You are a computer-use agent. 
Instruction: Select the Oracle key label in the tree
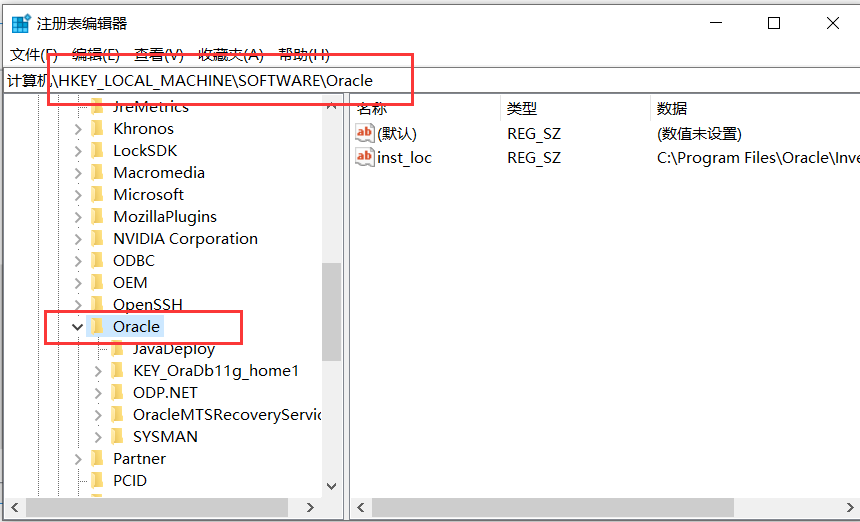[x=136, y=326]
